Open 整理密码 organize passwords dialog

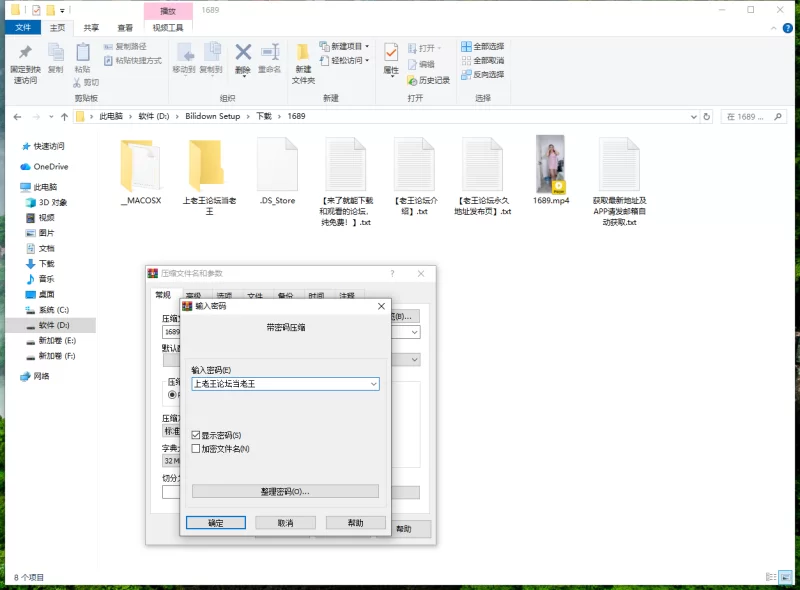click(285, 492)
